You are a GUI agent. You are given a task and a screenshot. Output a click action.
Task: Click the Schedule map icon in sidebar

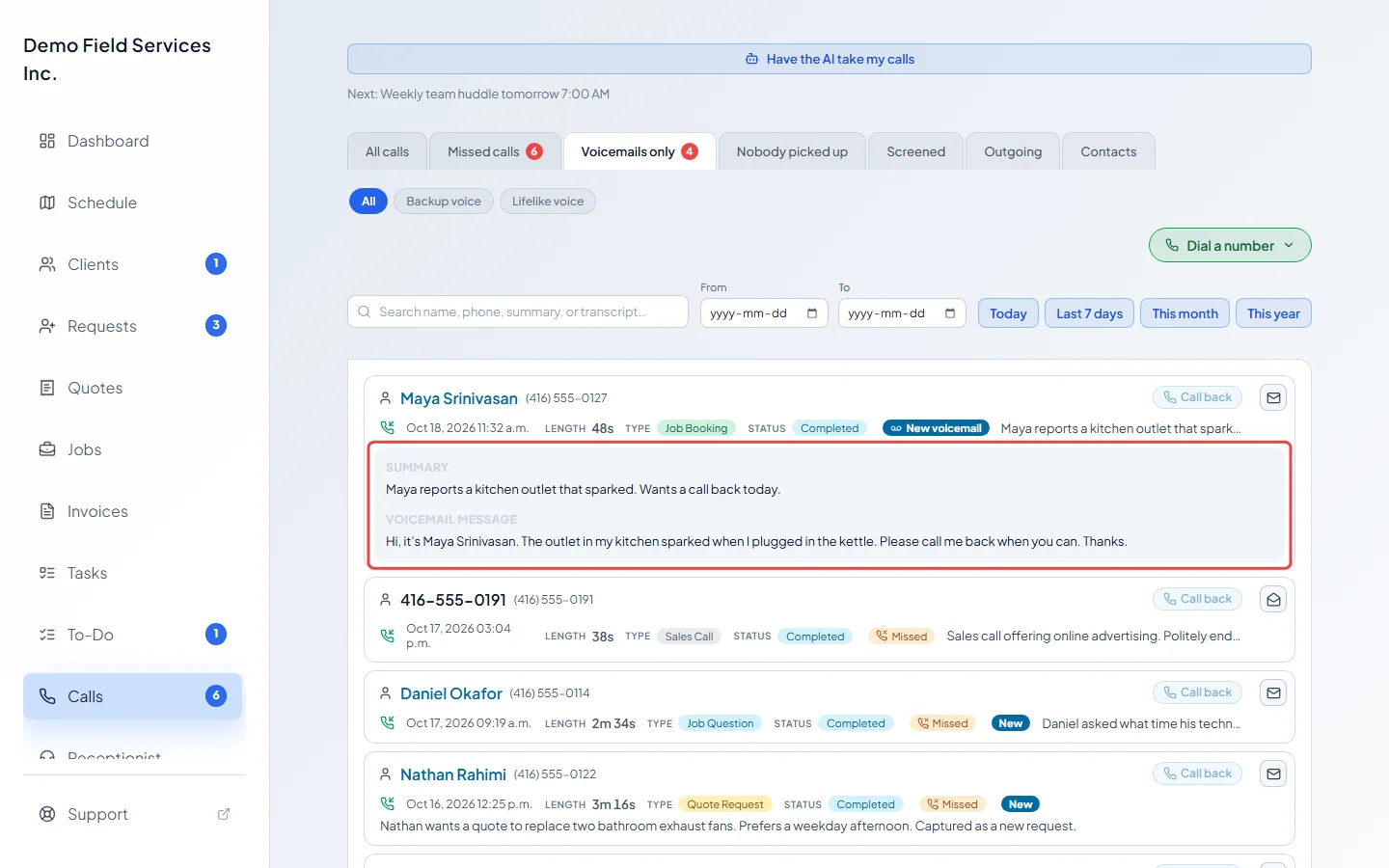47,203
